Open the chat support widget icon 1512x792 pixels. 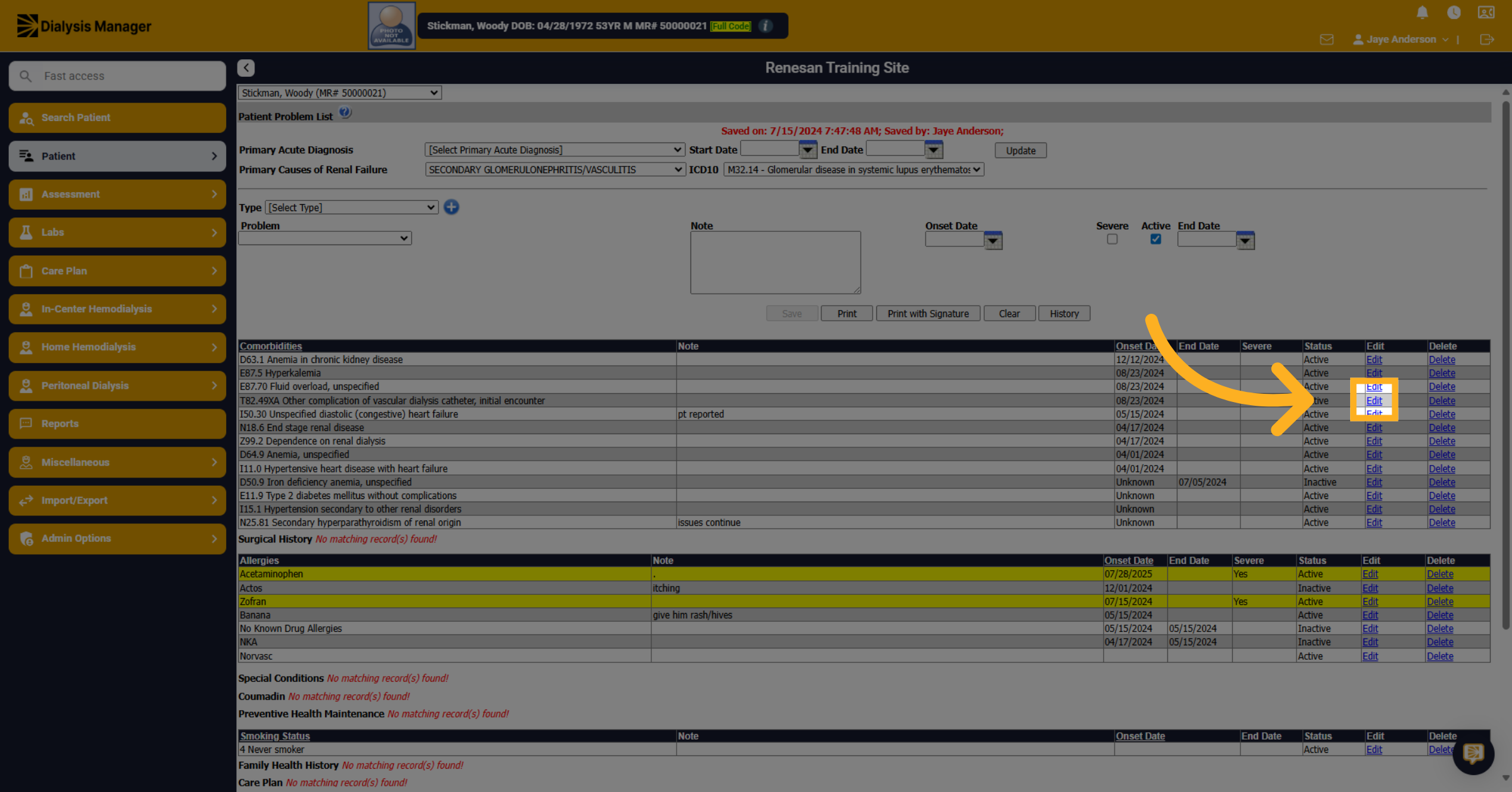click(x=1473, y=754)
